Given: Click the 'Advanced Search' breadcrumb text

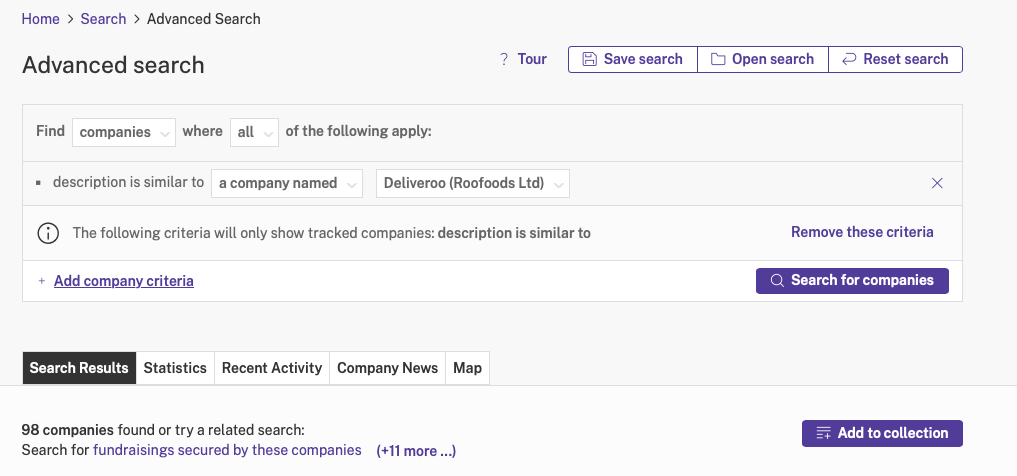Looking at the screenshot, I should point(204,19).
